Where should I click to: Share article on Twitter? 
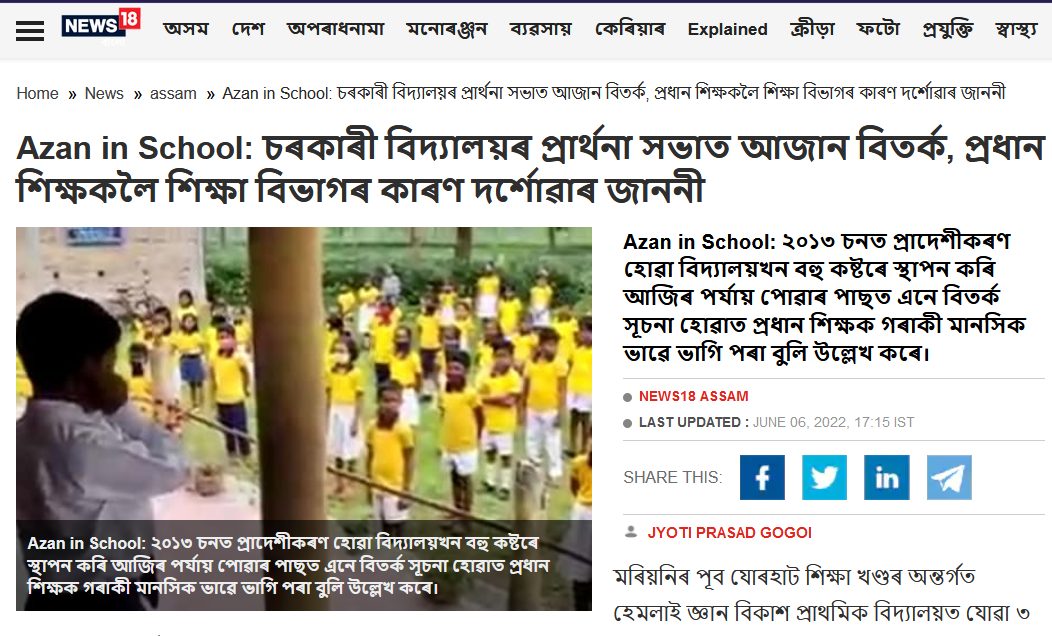point(825,477)
